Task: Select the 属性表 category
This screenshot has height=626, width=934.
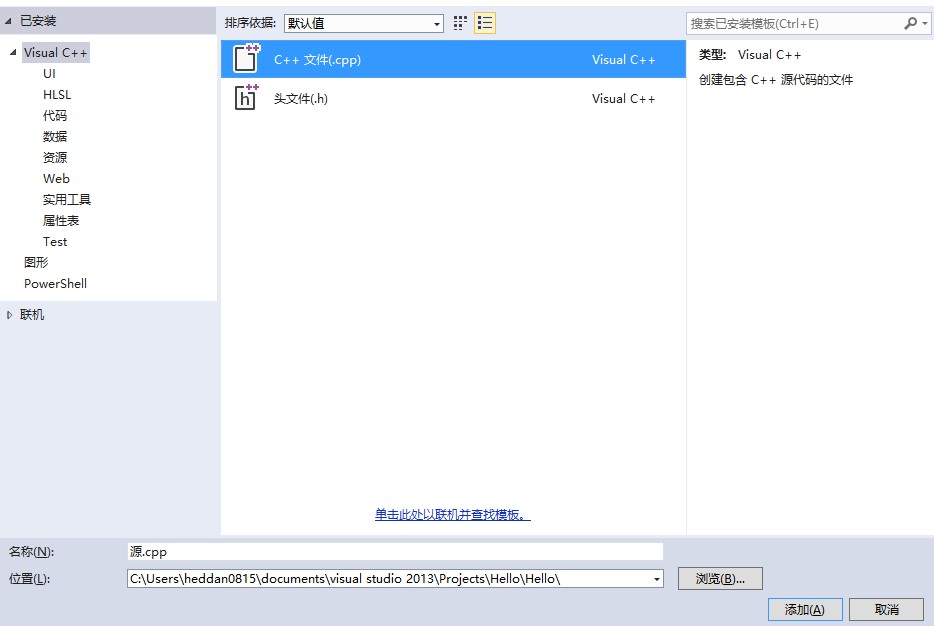Action: coord(61,220)
